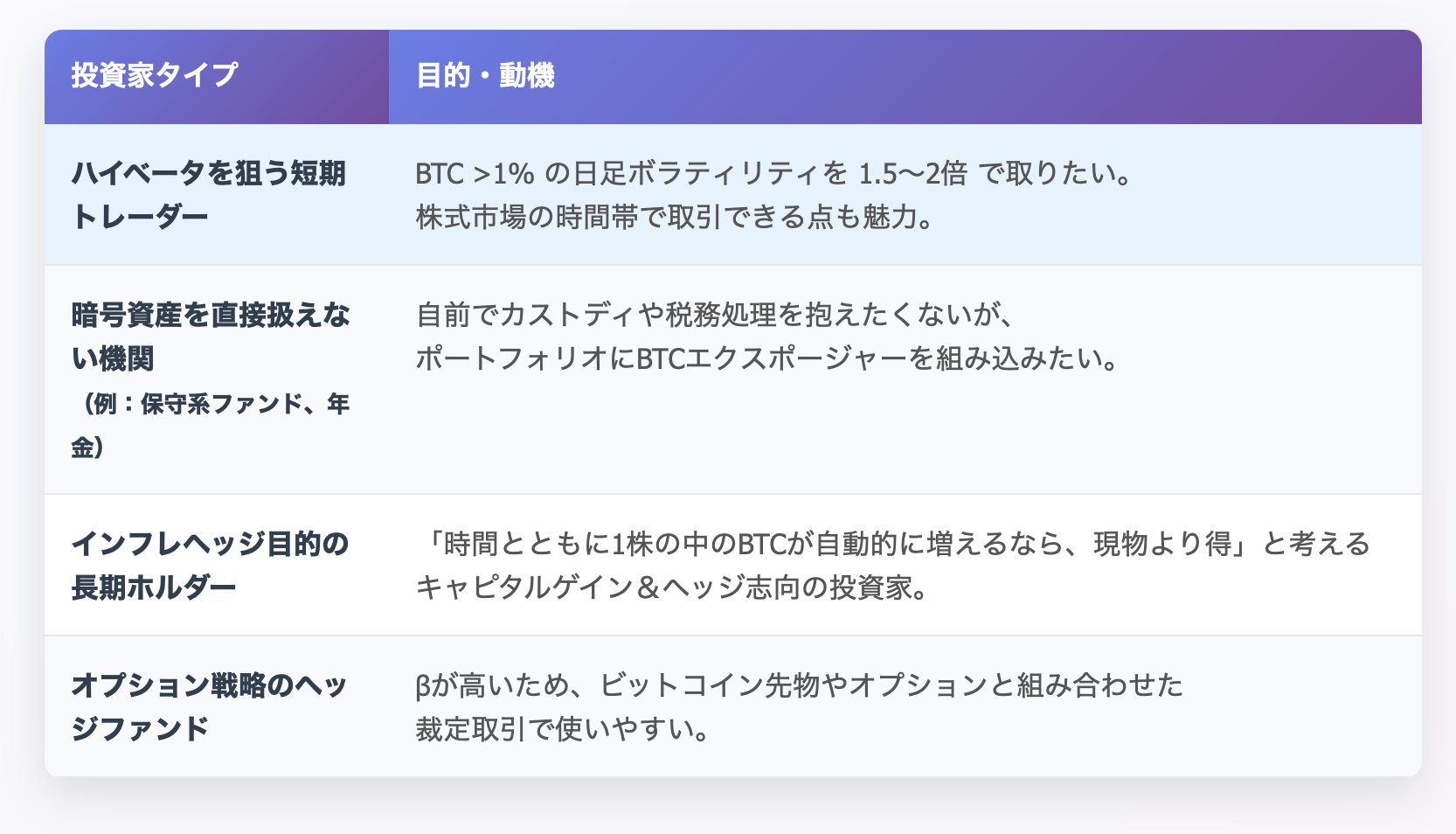The height and width of the screenshot is (834, 1456).
Task: Click the phrase 現物より得 in third row
Action: pyautogui.click(x=1162, y=544)
